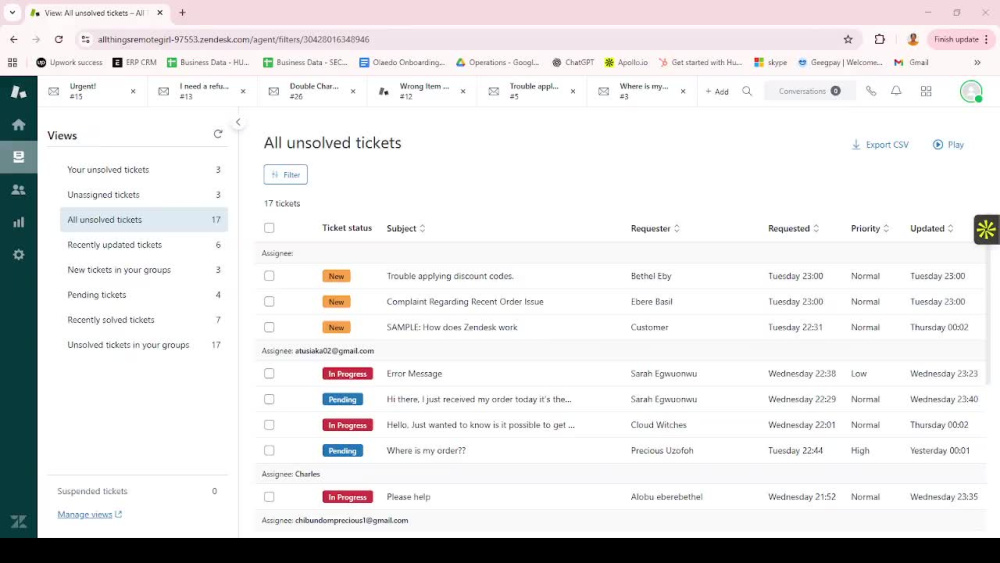Open the Chrome tab search dropdown
The width and height of the screenshot is (1000, 563).
click(x=12, y=13)
